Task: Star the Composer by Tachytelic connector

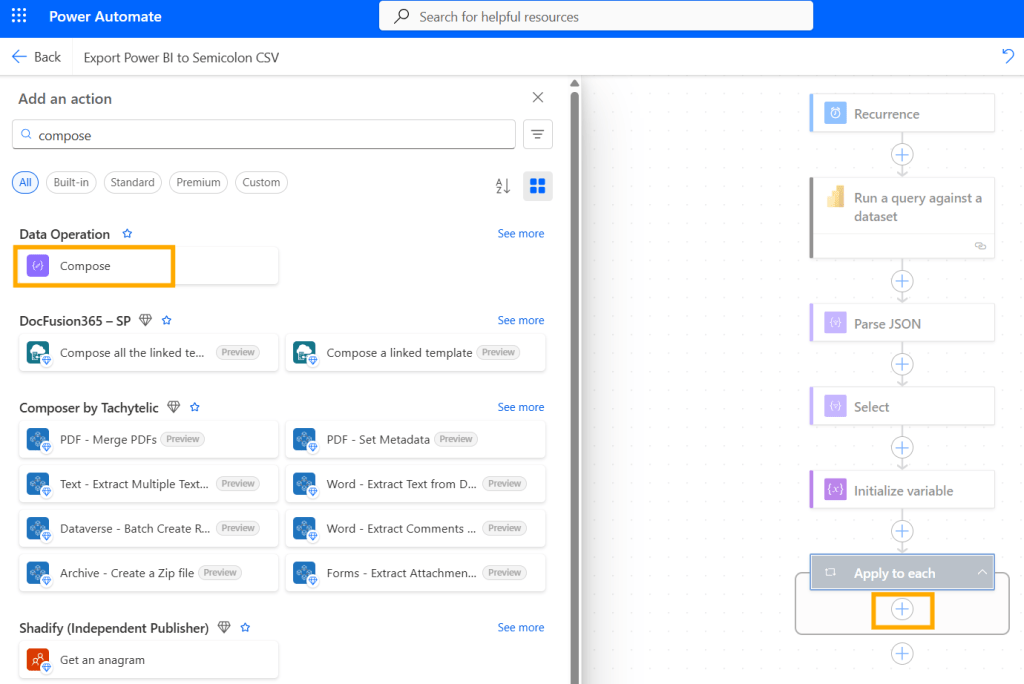Action: 195,407
